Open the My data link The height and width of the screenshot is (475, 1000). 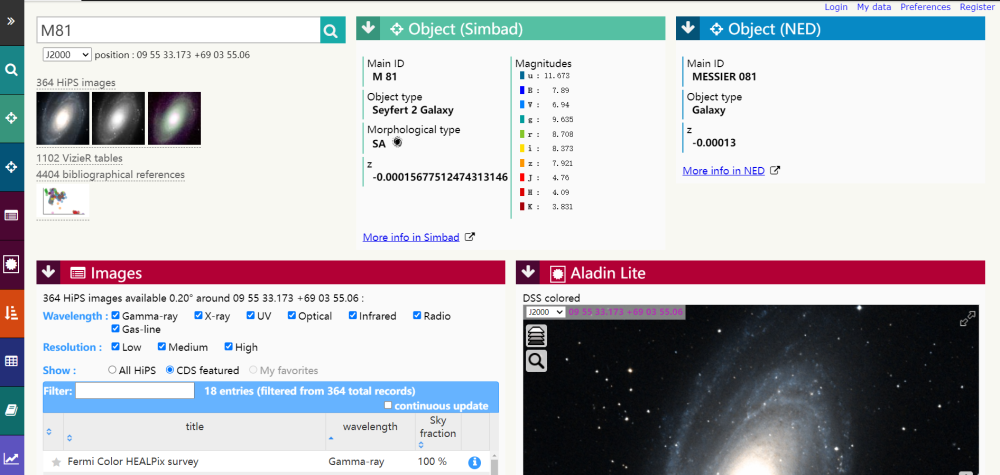coord(873,7)
